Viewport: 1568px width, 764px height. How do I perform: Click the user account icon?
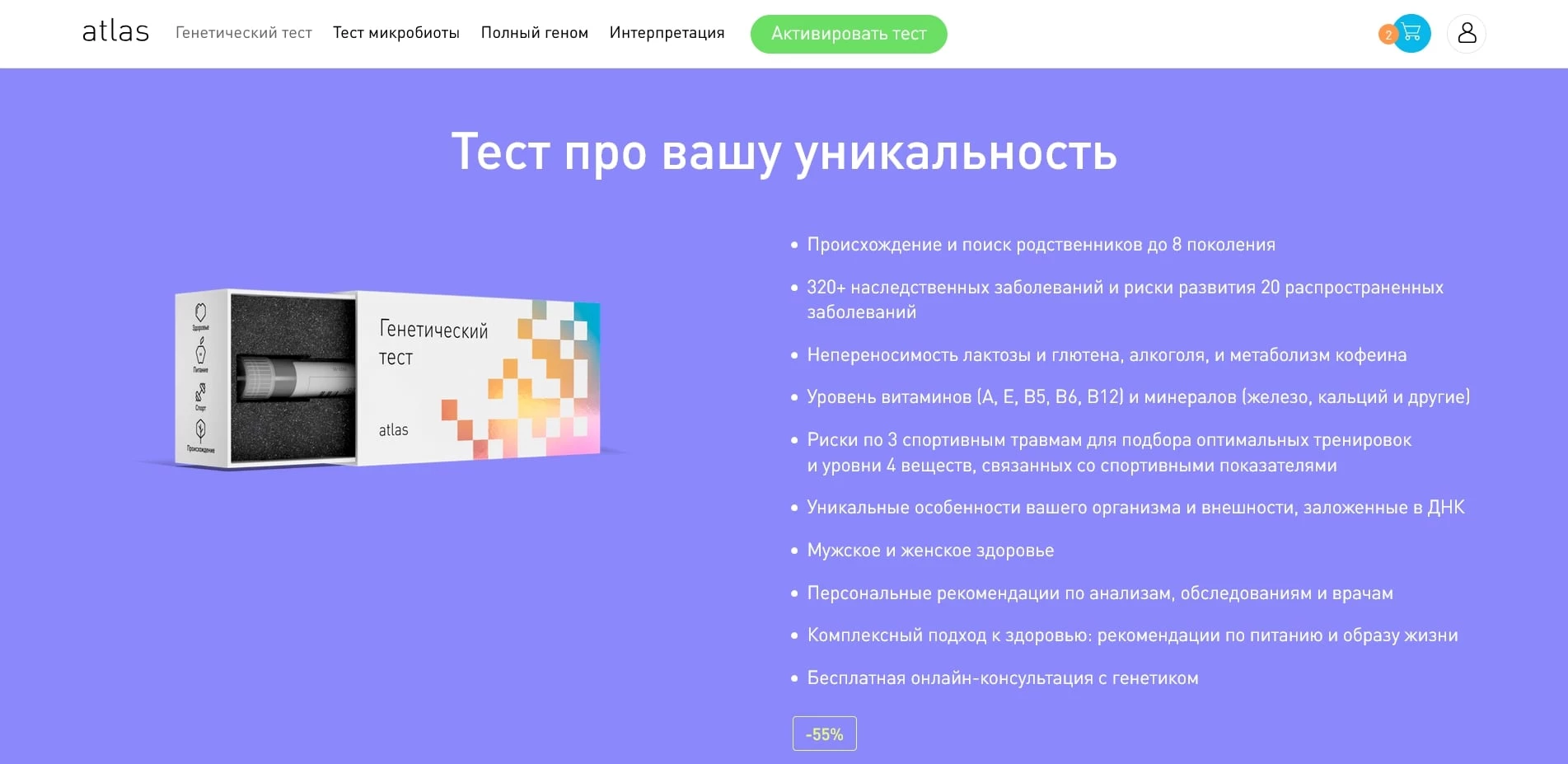click(1467, 33)
